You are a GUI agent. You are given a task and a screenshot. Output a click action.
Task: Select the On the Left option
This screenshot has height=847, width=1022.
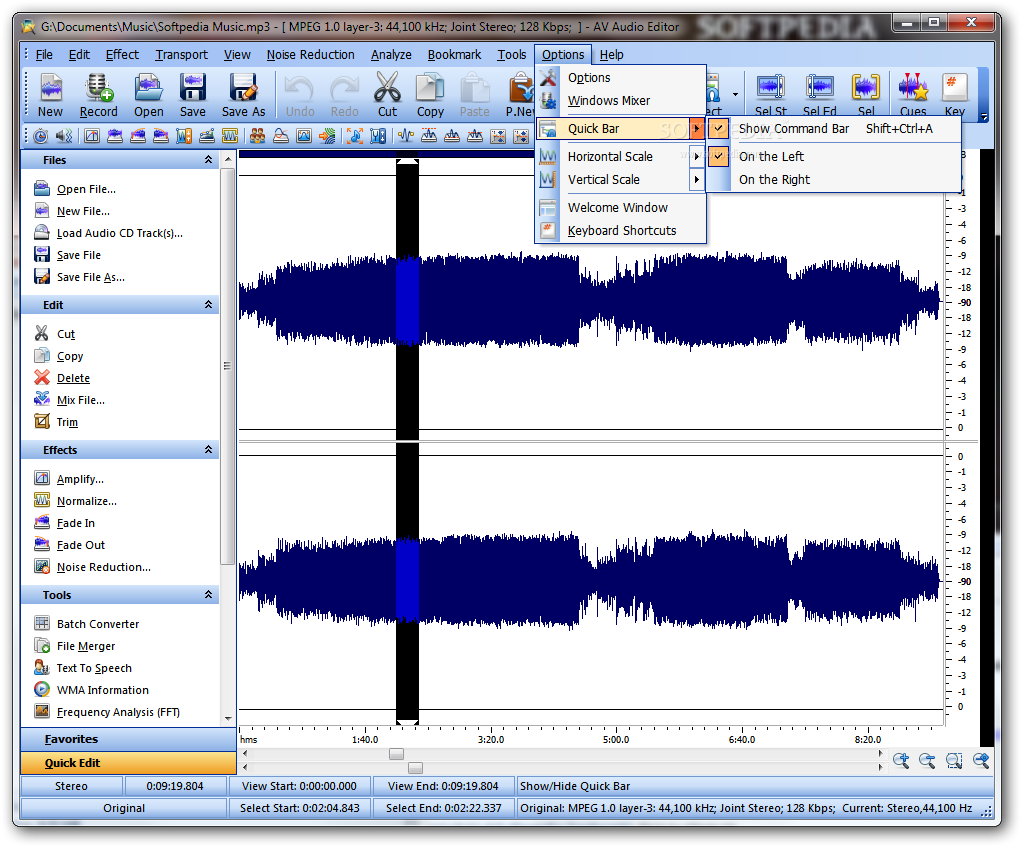pos(771,156)
